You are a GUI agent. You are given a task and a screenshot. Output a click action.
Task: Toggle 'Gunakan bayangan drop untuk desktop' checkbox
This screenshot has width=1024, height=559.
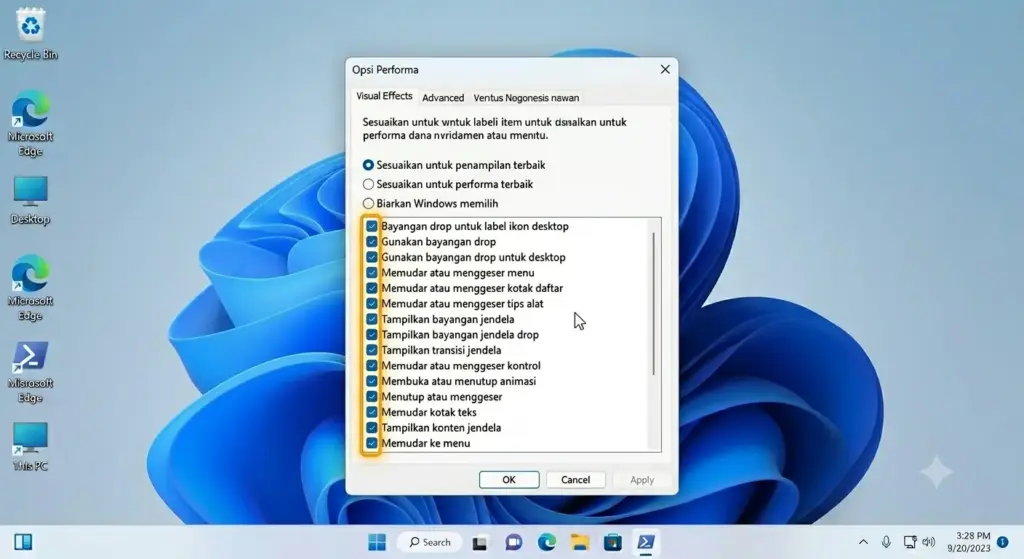pos(372,257)
